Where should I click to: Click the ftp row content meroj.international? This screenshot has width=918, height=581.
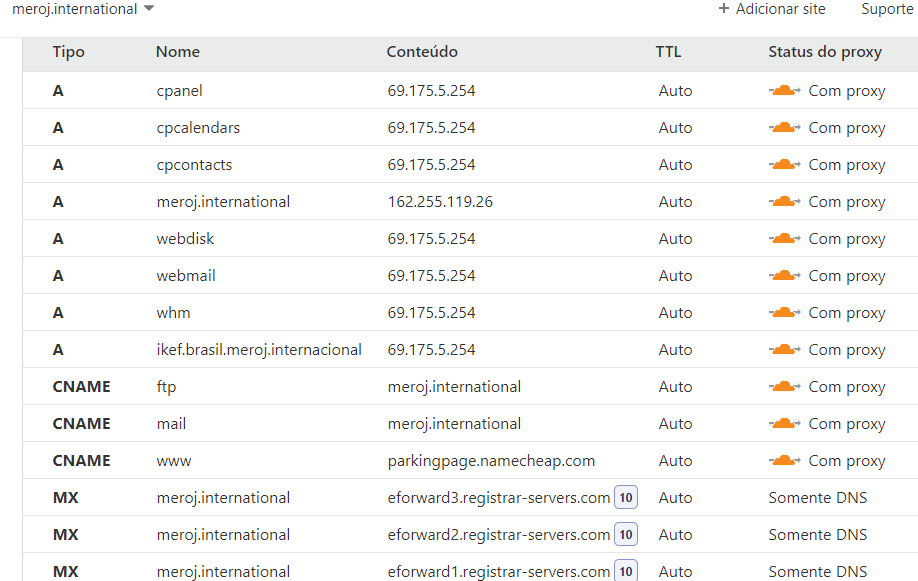[x=454, y=387]
